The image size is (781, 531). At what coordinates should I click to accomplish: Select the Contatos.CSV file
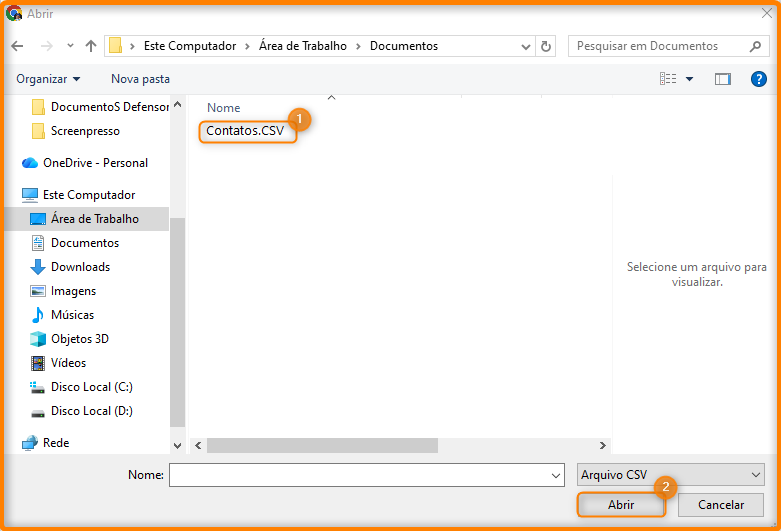[245, 131]
